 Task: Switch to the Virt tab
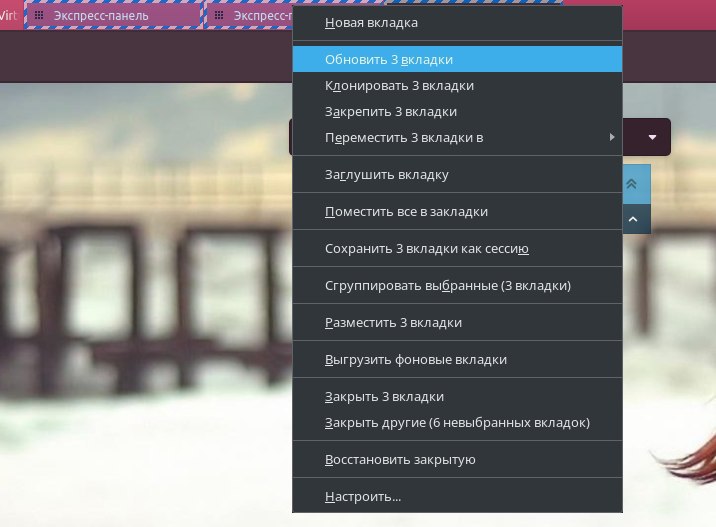11,15
